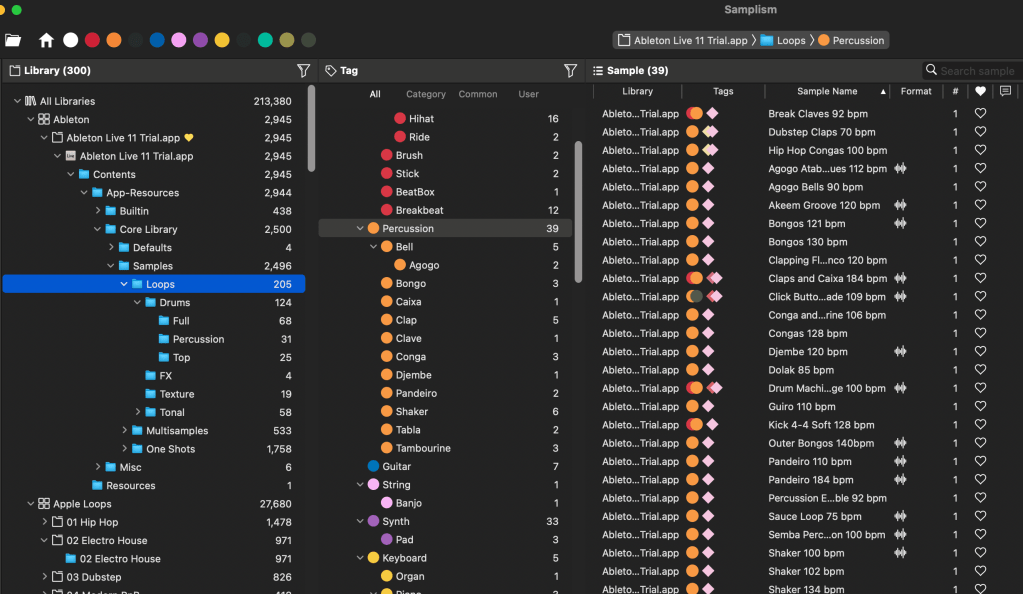This screenshot has width=1023, height=594.
Task: Click the comments column header icon
Action: click(x=1005, y=91)
